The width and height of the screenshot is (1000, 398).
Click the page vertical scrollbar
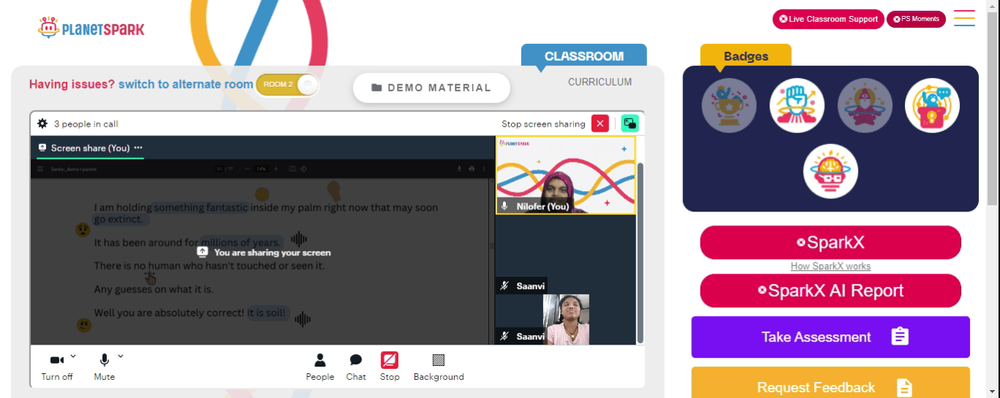(993, 108)
